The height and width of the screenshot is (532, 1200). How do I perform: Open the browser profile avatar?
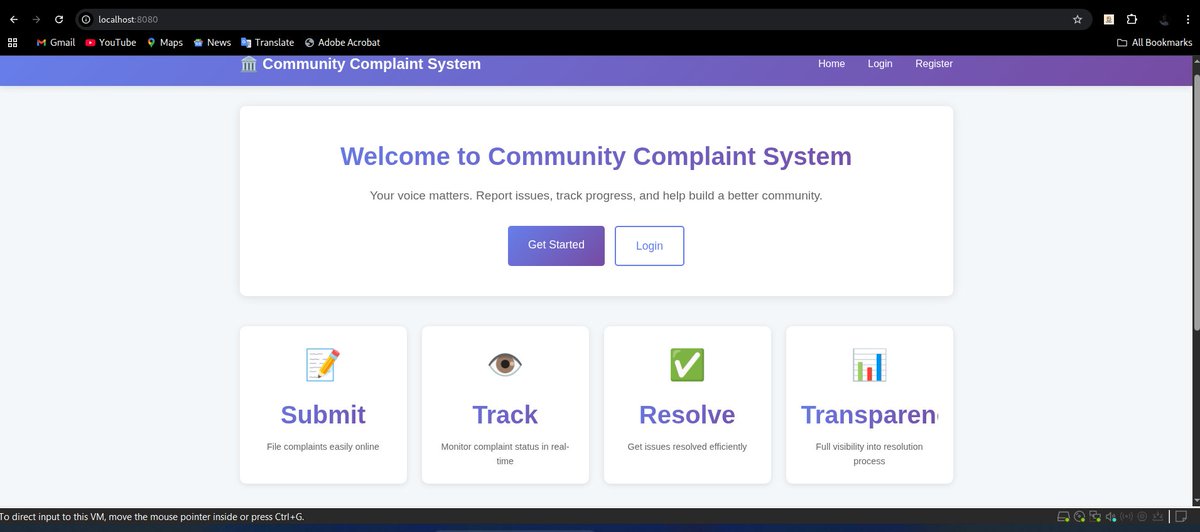coord(1163,19)
